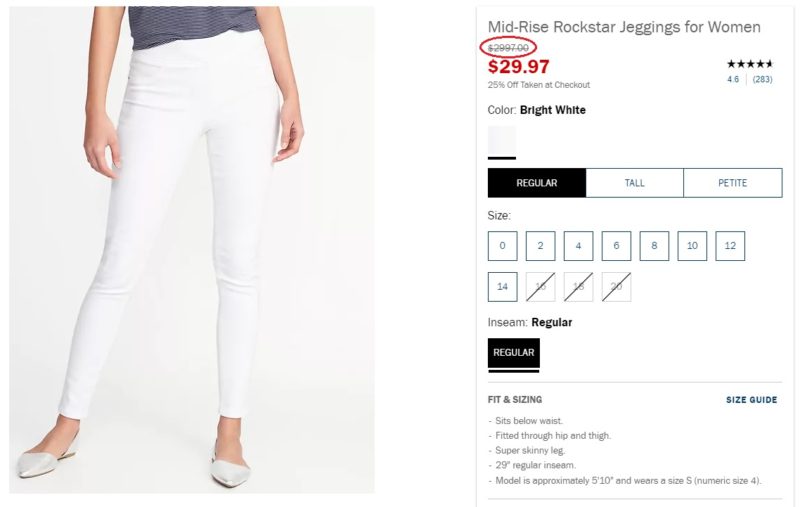Screen dimensions: 800x507
Task: Open the SIZE GUIDE link
Action: pyautogui.click(x=752, y=400)
